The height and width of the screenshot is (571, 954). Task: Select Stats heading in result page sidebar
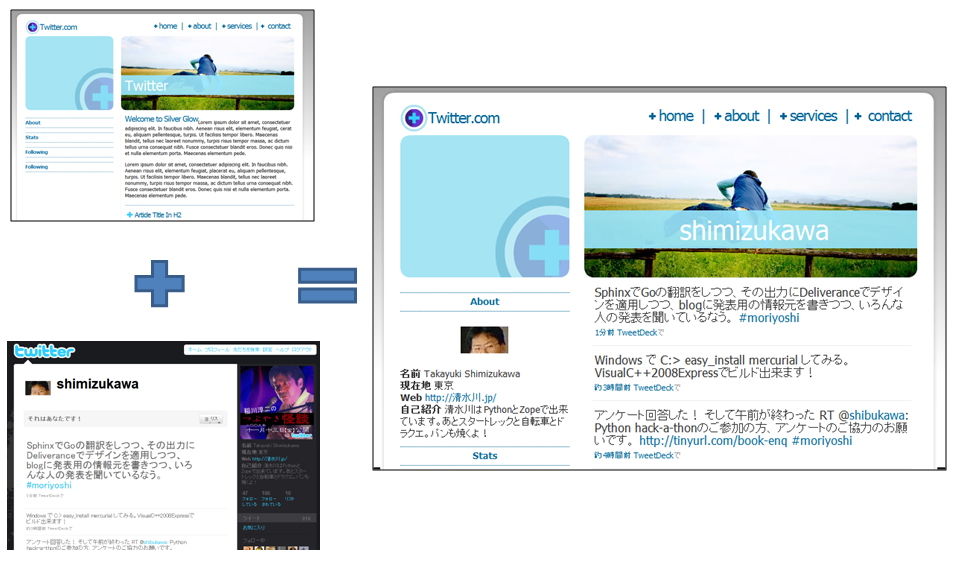click(x=485, y=455)
